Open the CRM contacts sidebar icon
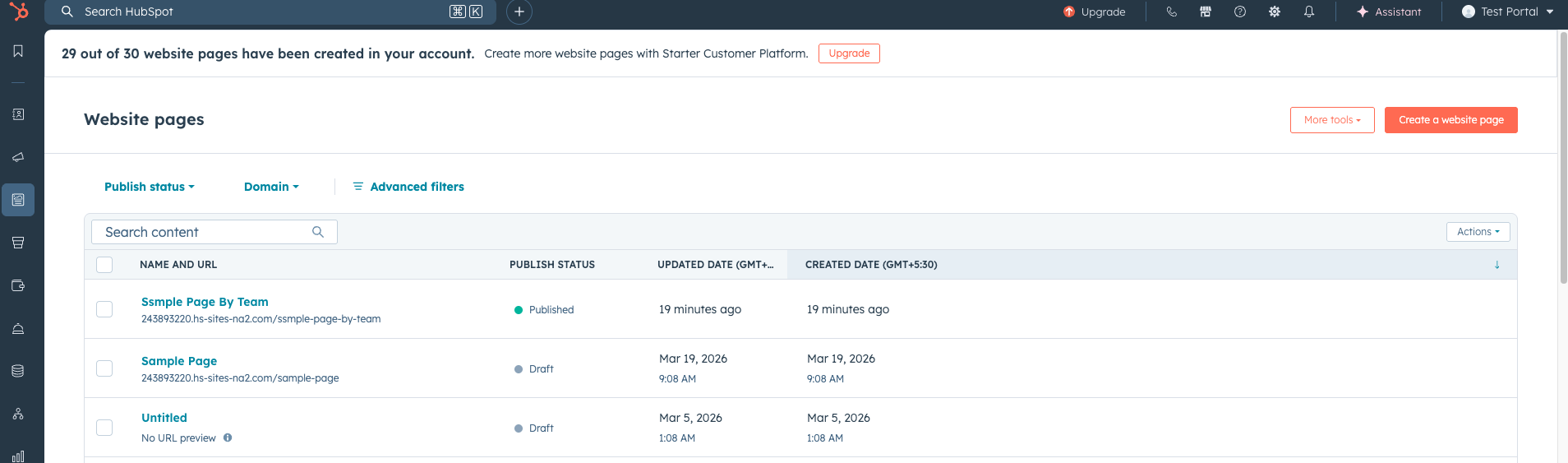Screen dimensions: 1568x463 pos(18,114)
